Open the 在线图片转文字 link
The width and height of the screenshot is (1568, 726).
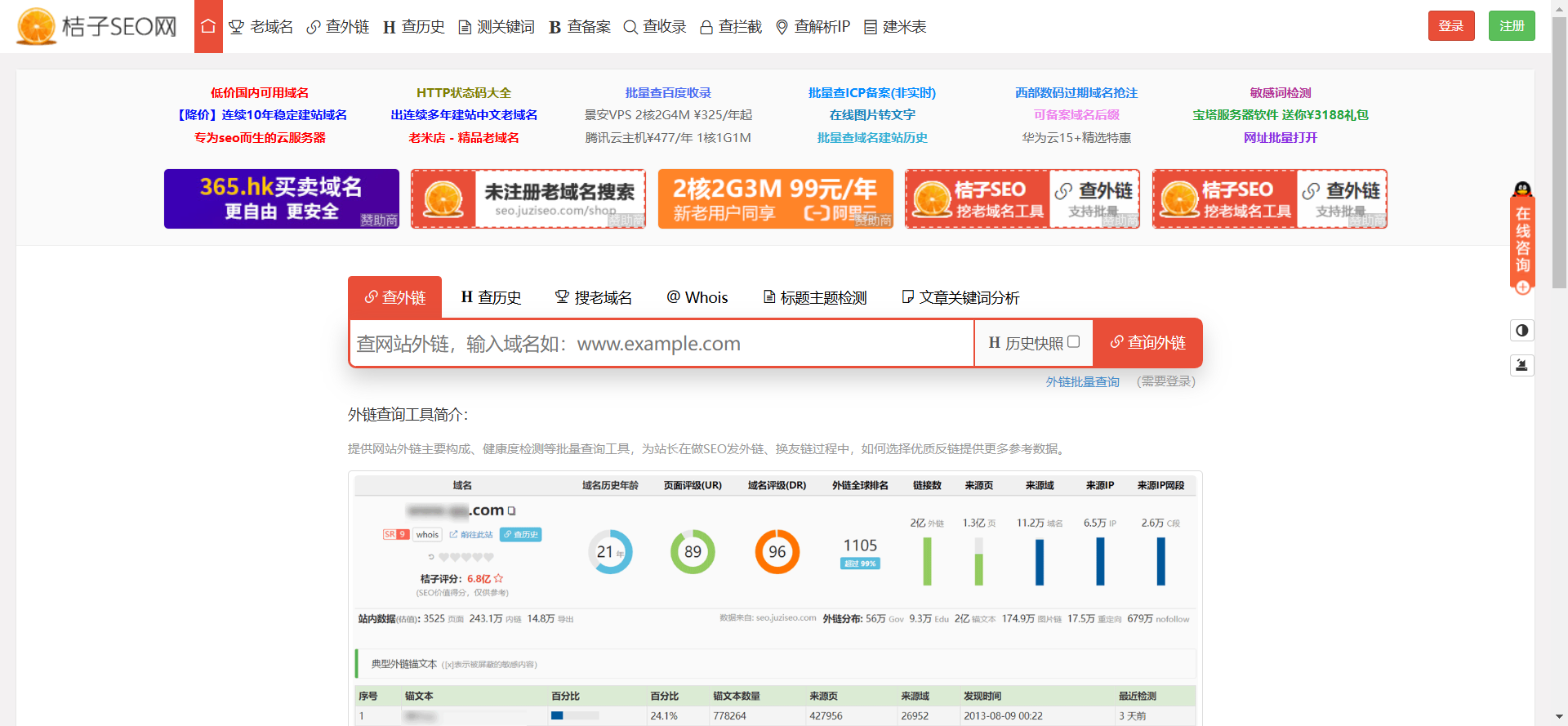click(x=872, y=115)
